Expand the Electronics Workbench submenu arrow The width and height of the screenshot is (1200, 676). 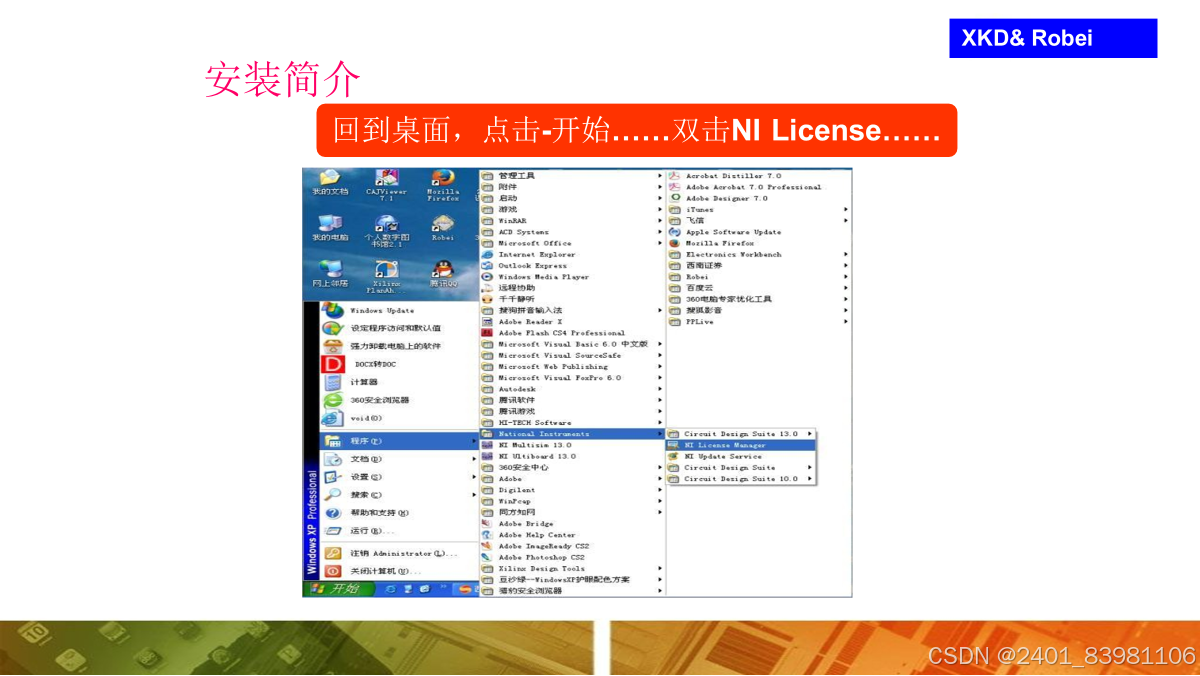click(x=846, y=254)
